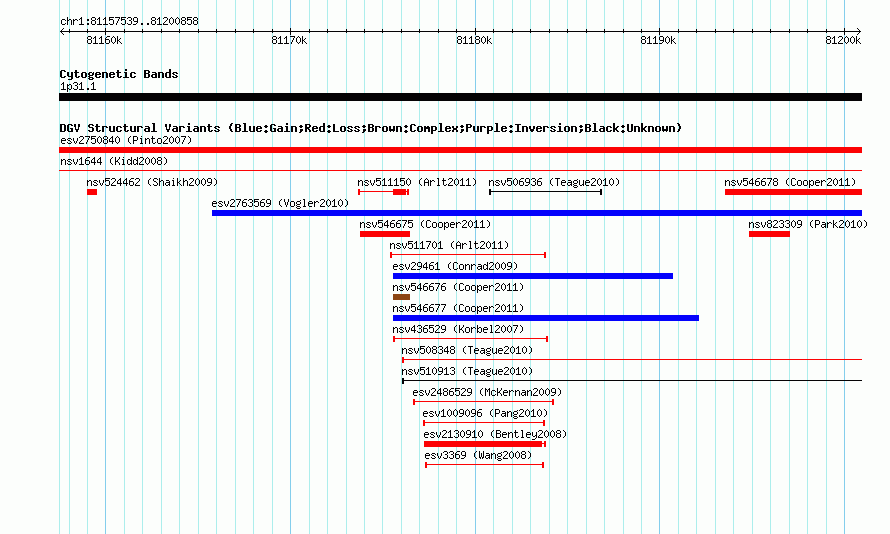
Task: Select the blue esv29461 gain bar
Action: pos(533,276)
